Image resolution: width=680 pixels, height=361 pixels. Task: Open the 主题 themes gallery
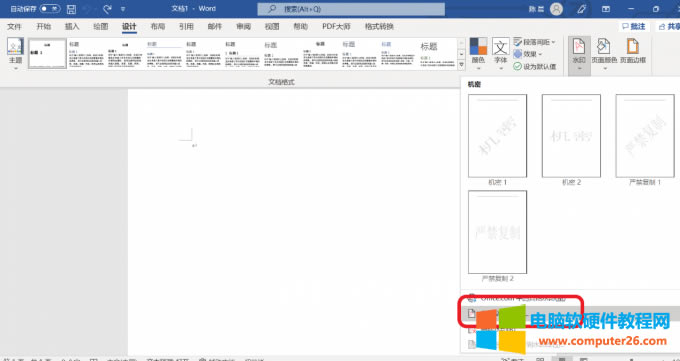pyautogui.click(x=15, y=54)
